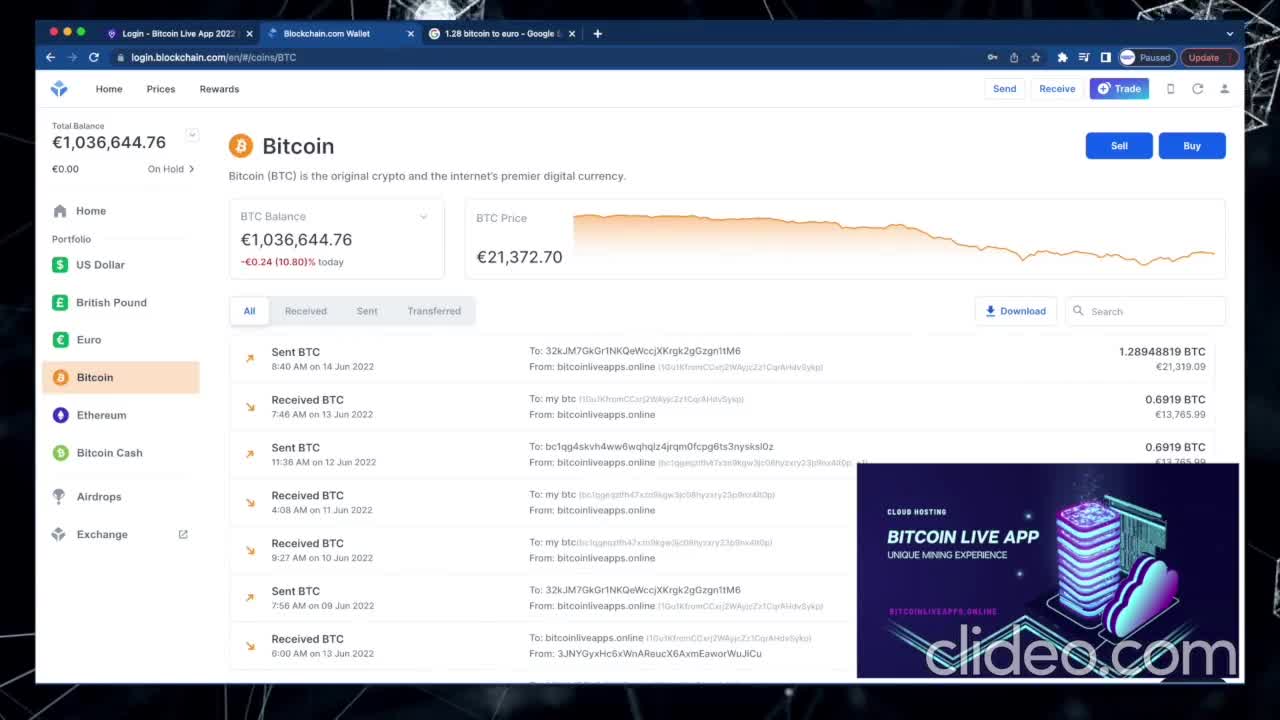The height and width of the screenshot is (720, 1280).
Task: Switch to the 1.28 bitcoin to euro Google tab
Action: click(500, 34)
